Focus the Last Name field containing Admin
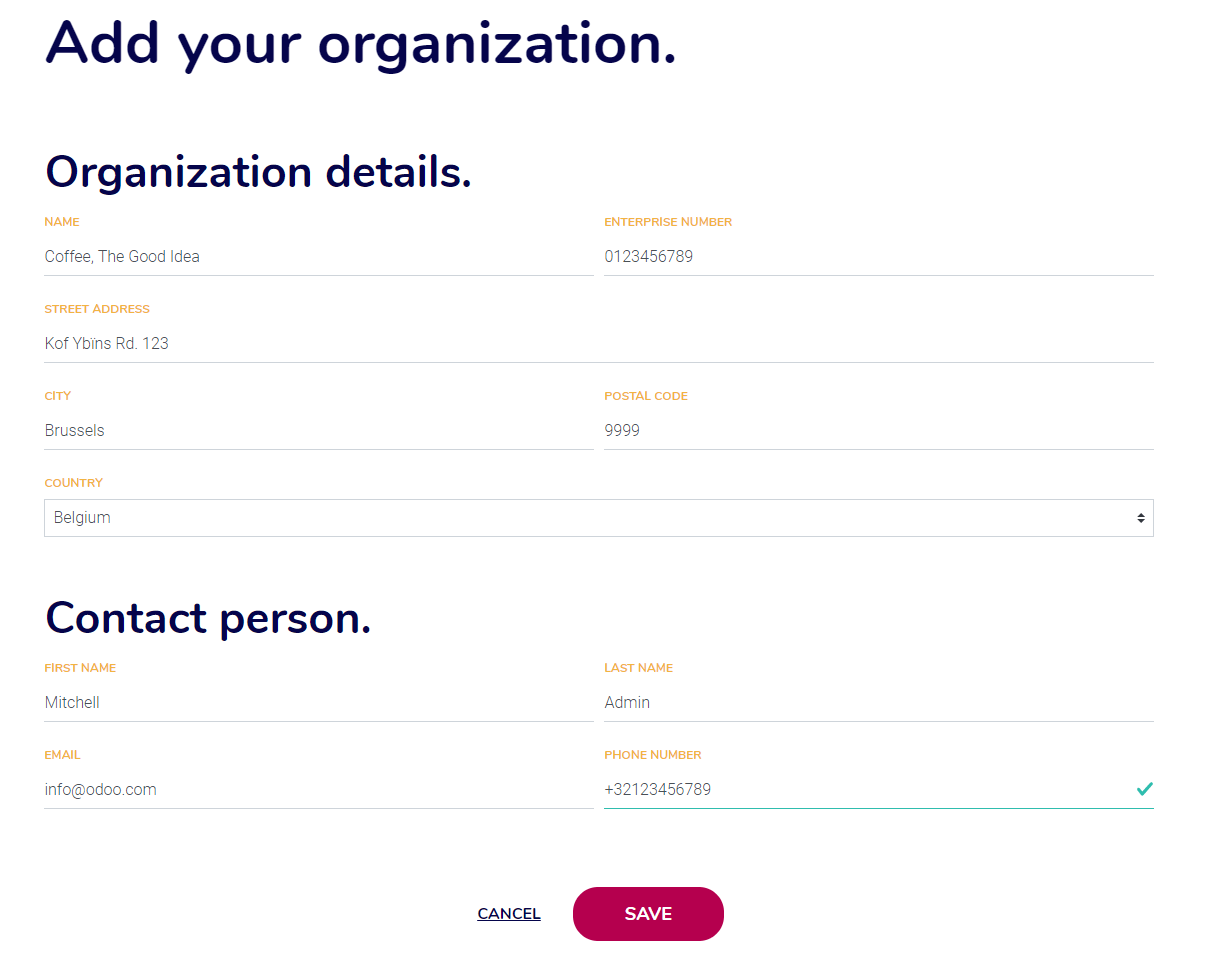Image resolution: width=1216 pixels, height=957 pixels. (x=879, y=703)
